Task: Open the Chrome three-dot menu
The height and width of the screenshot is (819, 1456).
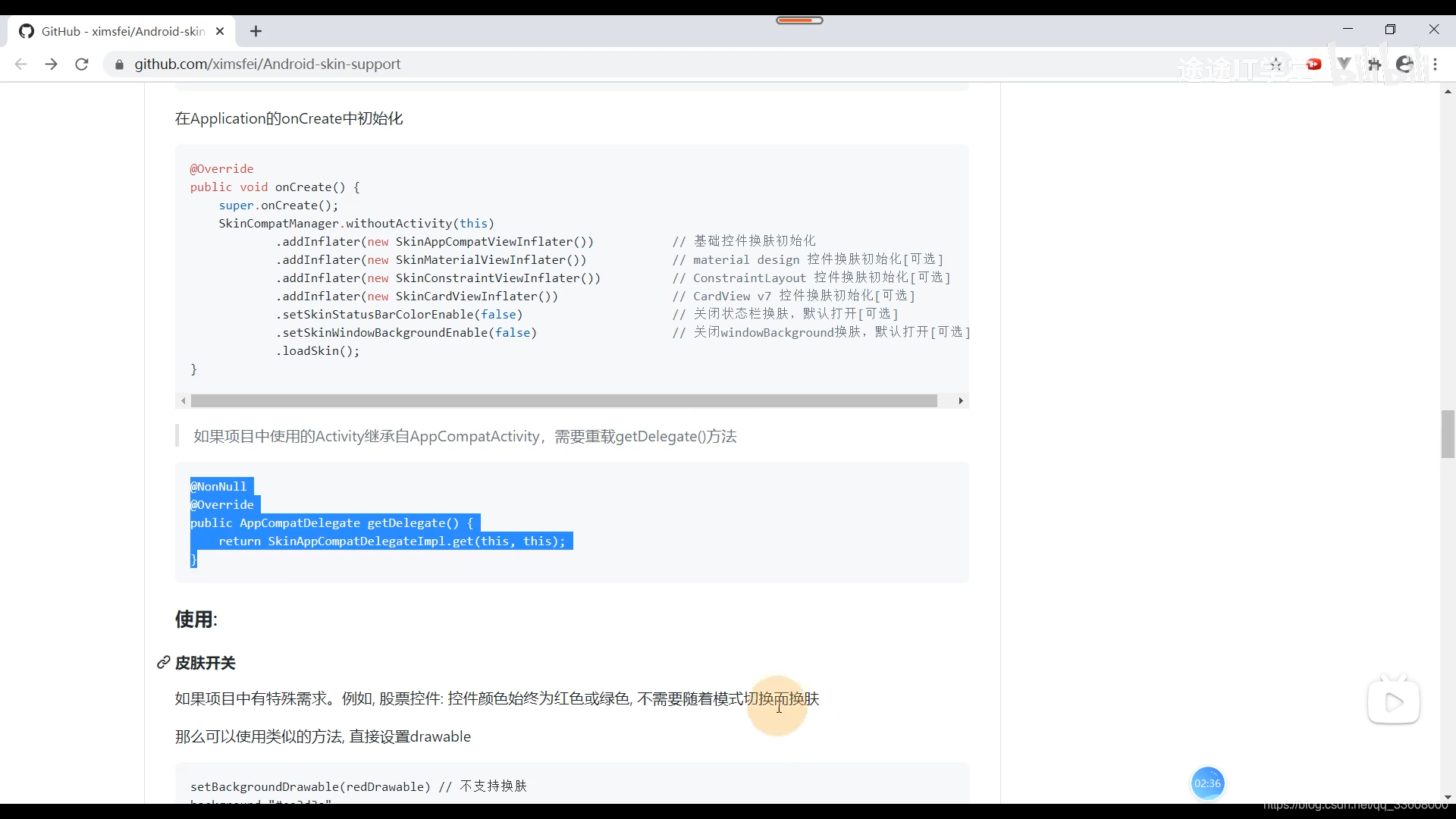Action: pyautogui.click(x=1435, y=64)
